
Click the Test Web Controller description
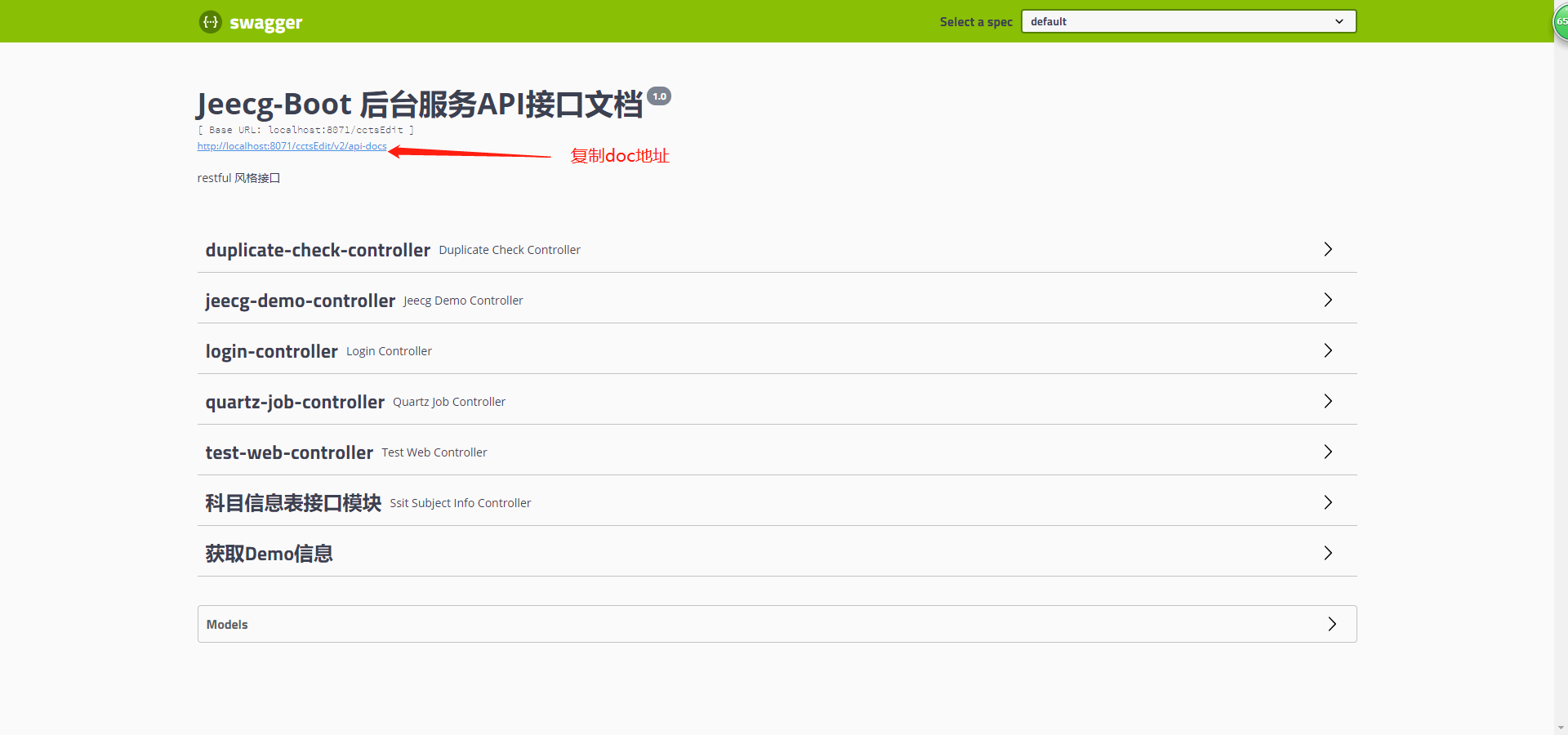434,452
